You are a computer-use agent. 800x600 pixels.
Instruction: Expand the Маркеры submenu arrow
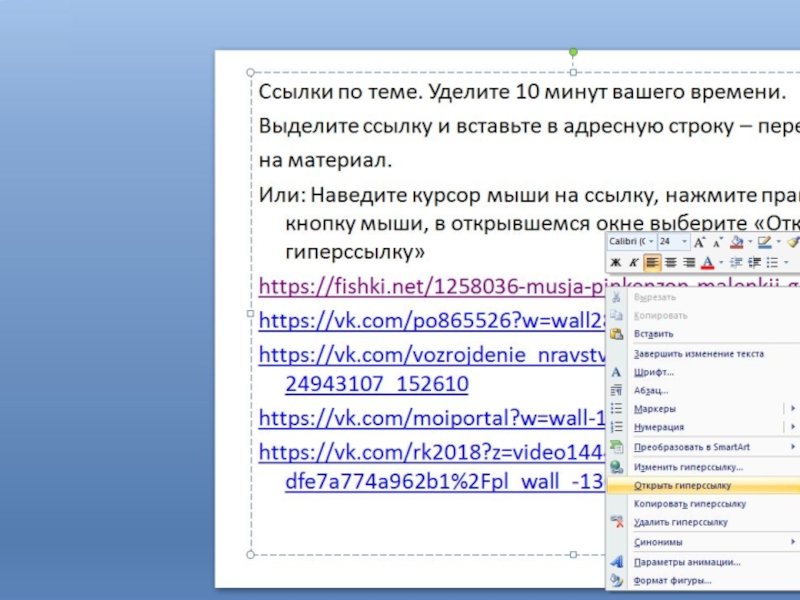[x=793, y=408]
